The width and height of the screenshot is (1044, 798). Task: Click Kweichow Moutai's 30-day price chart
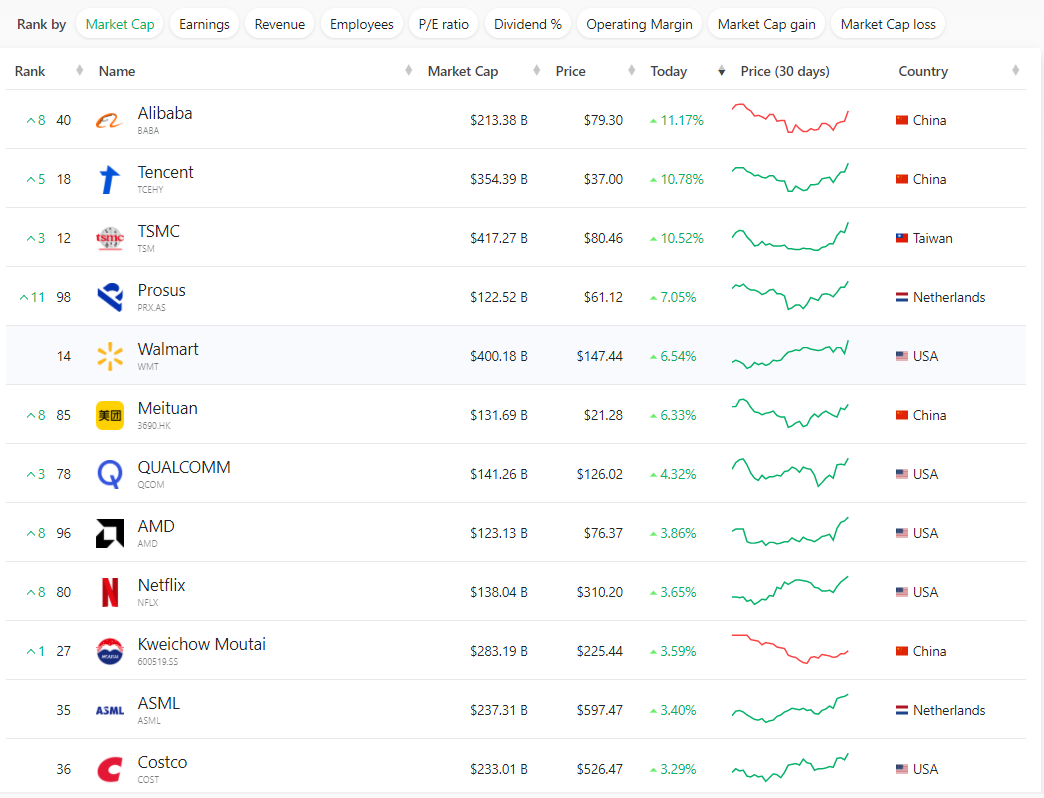click(x=790, y=649)
